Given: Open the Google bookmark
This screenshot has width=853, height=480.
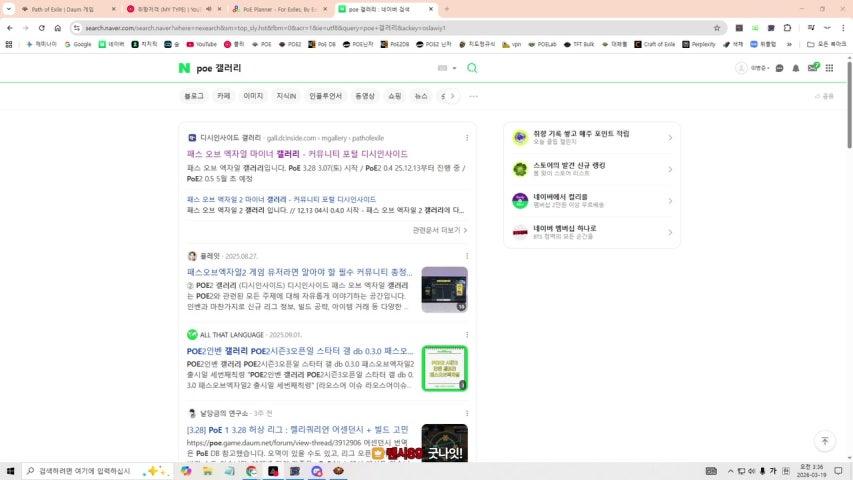Looking at the screenshot, I should [78, 44].
